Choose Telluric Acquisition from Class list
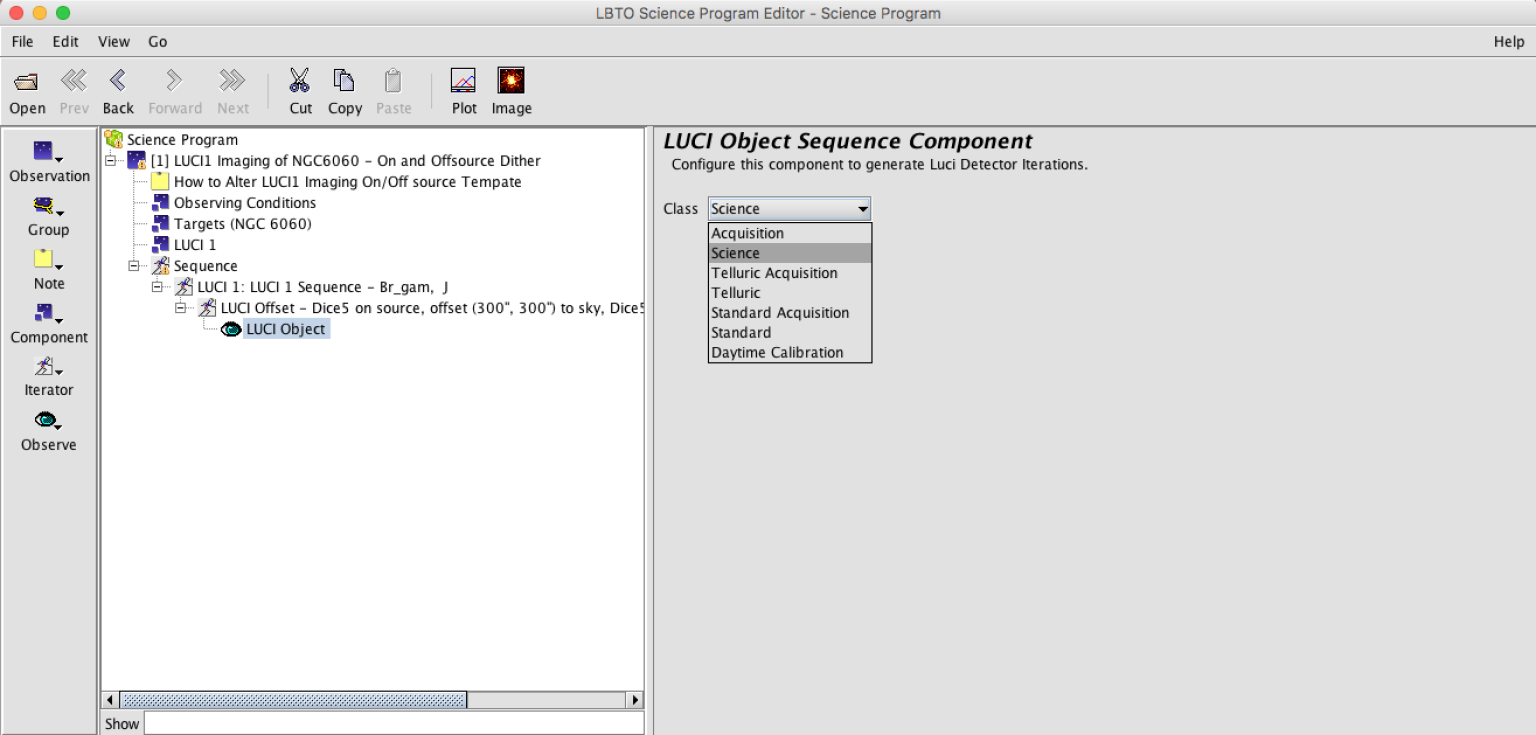This screenshot has width=1536, height=735. pos(790,273)
